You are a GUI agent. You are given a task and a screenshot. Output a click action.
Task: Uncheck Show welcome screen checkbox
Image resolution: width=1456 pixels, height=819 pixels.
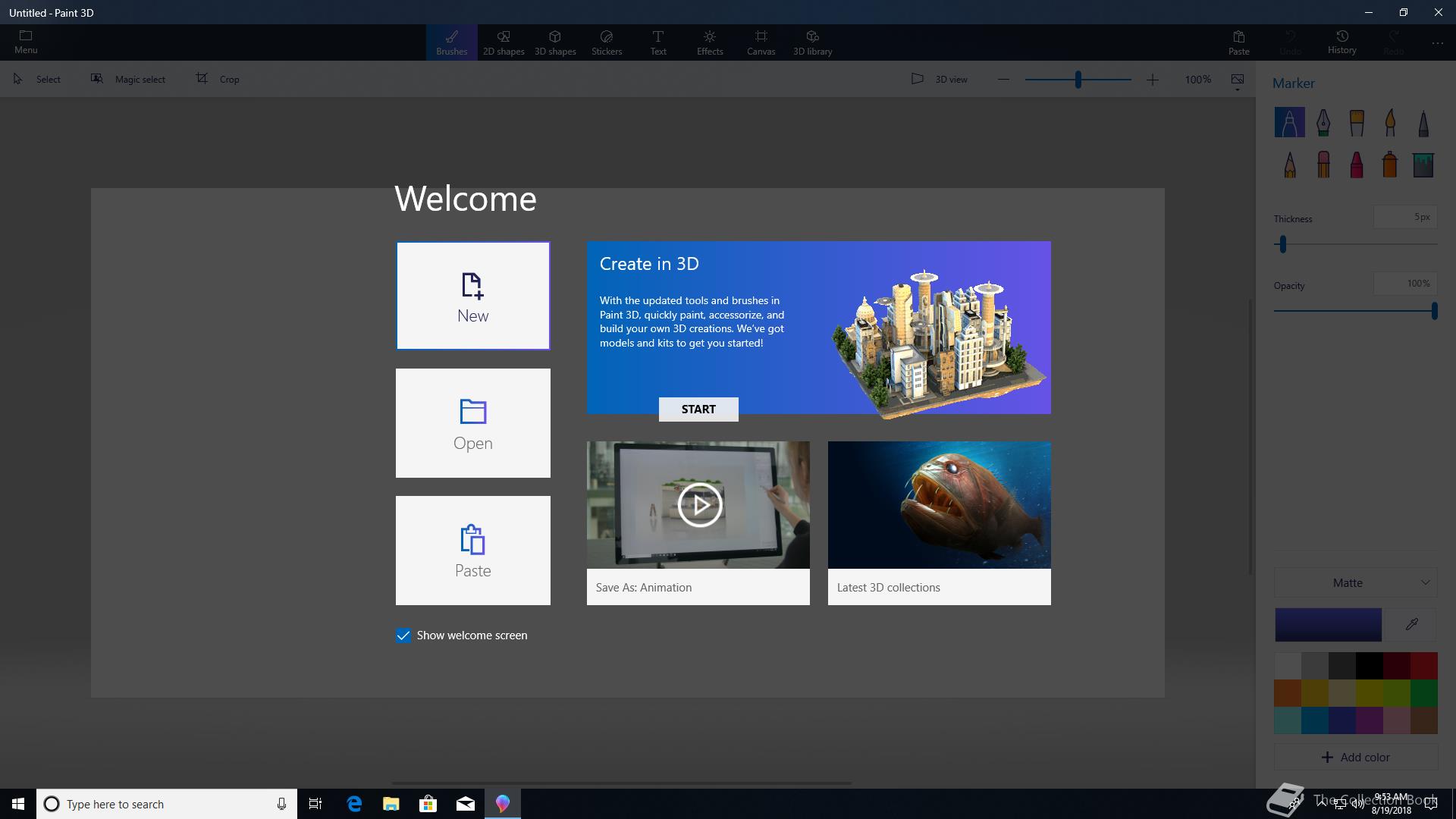[403, 635]
